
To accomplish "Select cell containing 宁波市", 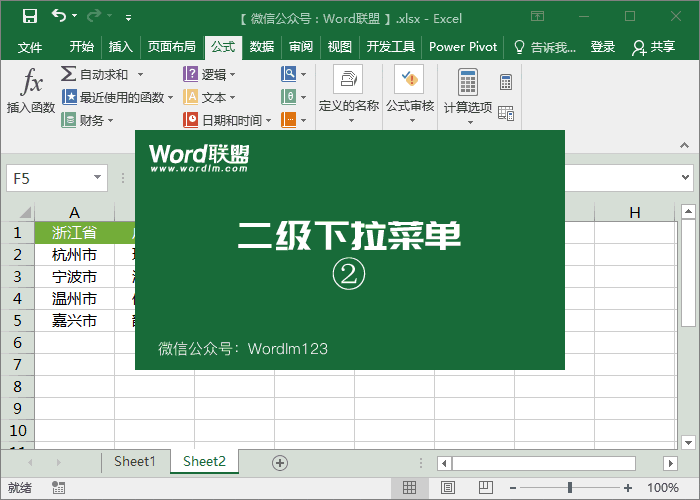I will [x=75, y=276].
